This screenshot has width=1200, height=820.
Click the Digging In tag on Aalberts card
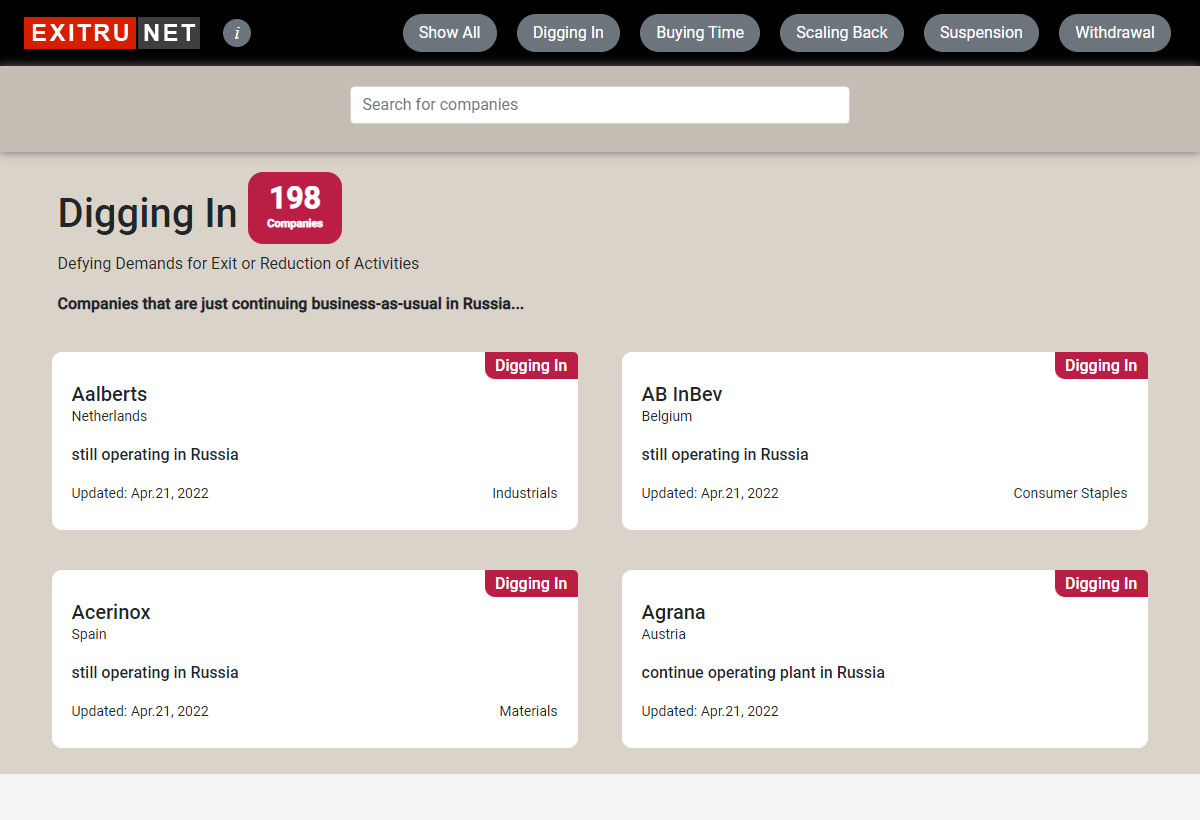tap(531, 366)
